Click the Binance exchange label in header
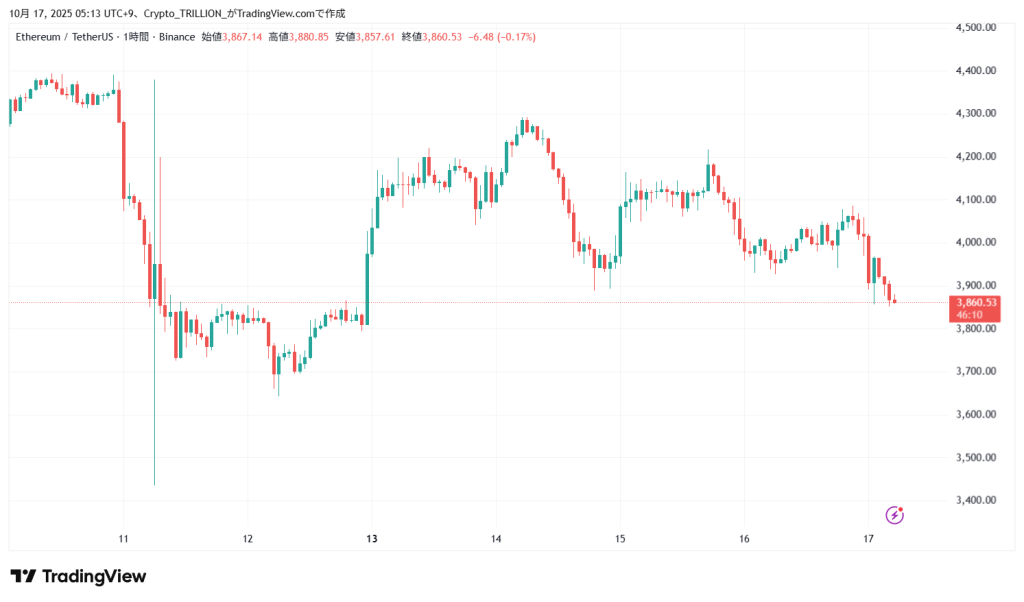The width and height of the screenshot is (1024, 602). coord(175,37)
